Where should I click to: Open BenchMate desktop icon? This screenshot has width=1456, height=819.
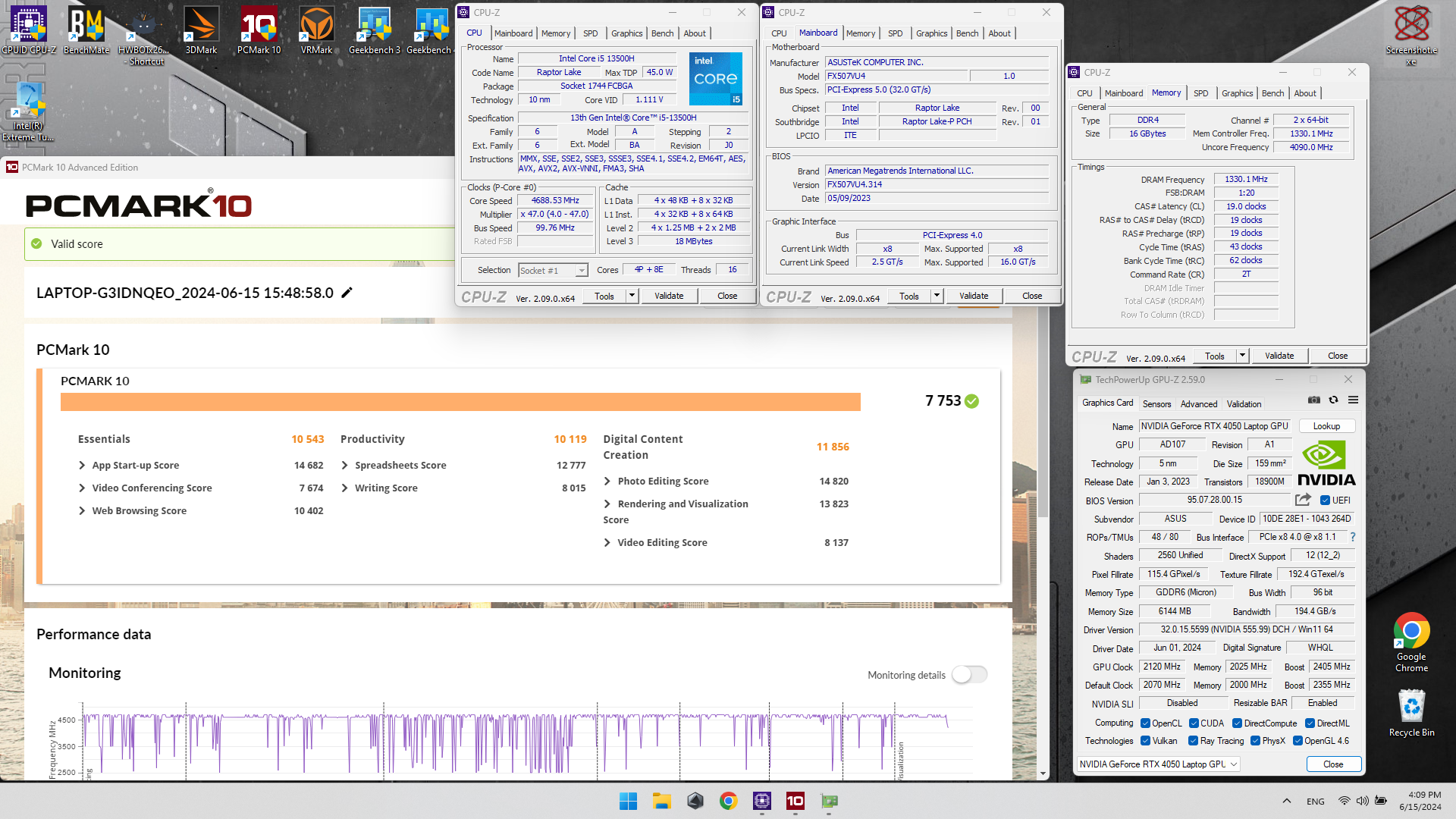tap(86, 30)
